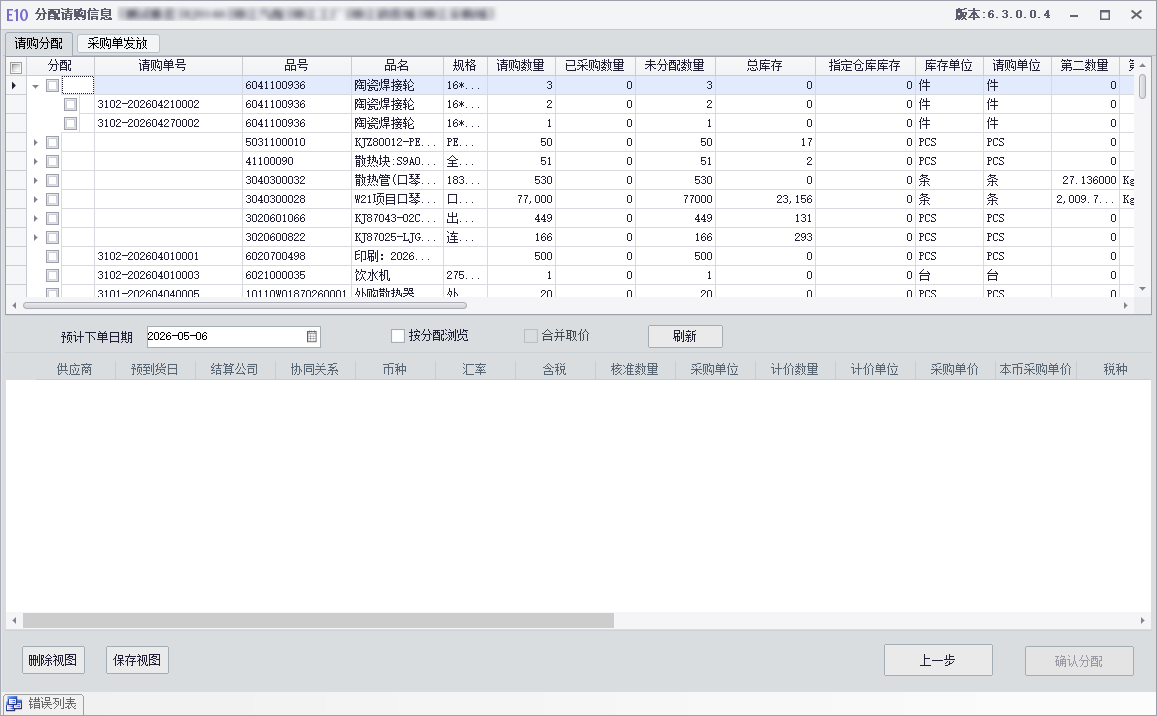Expand the 3040300028 group row
Viewport: 1157px width, 716px height.
click(x=35, y=199)
